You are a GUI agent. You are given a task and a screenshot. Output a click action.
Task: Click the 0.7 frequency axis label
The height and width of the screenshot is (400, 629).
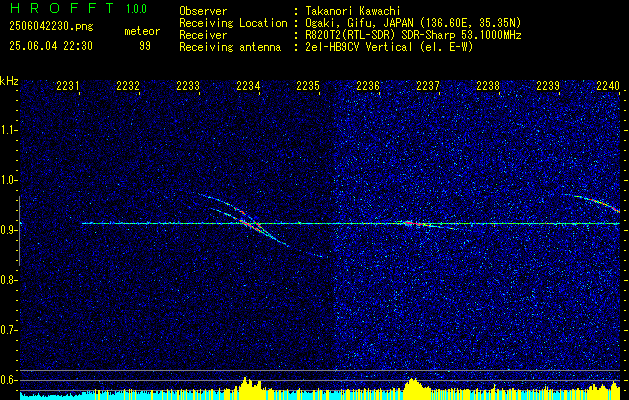(9, 330)
